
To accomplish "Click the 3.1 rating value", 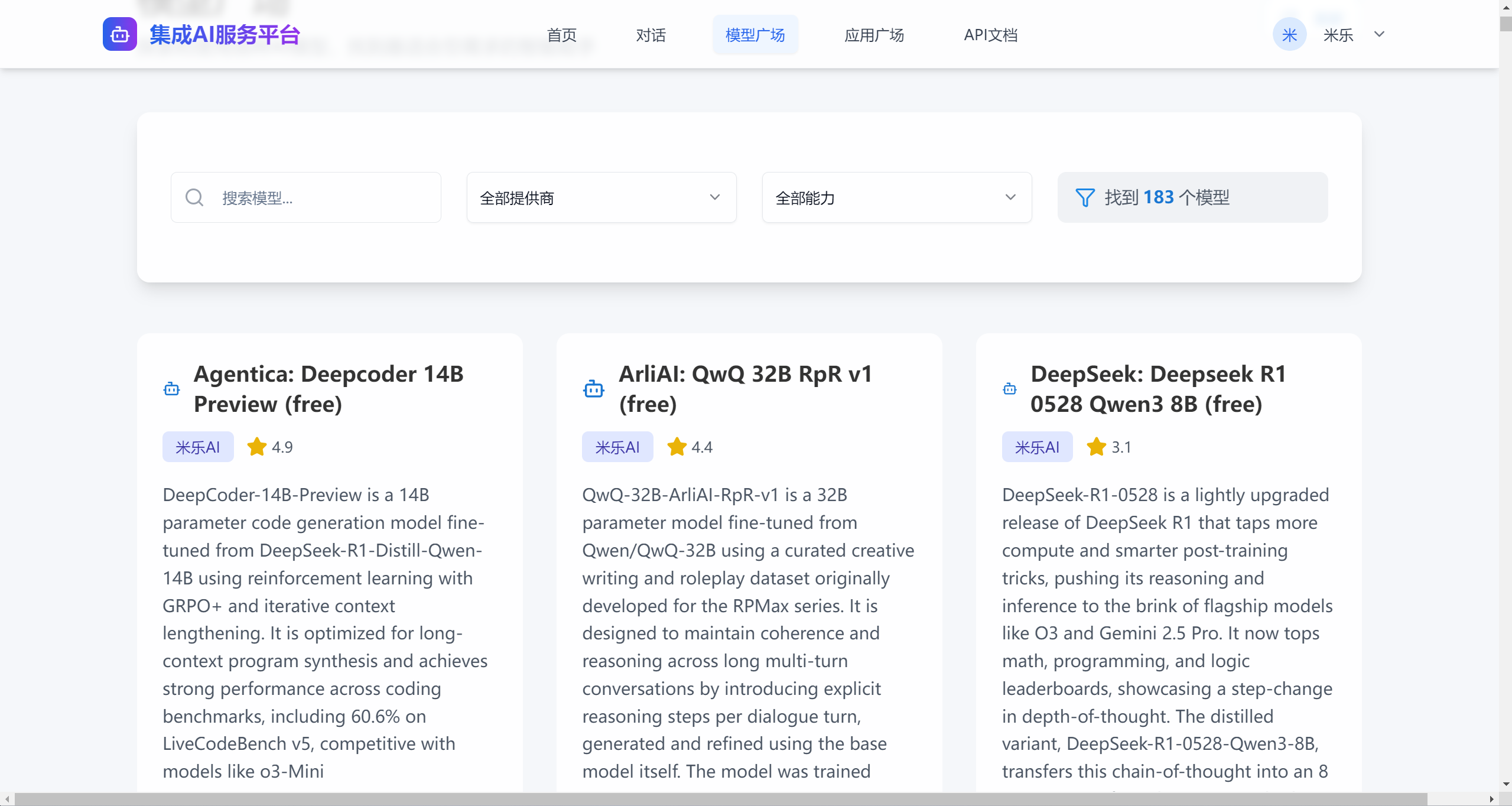I will click(x=1121, y=447).
